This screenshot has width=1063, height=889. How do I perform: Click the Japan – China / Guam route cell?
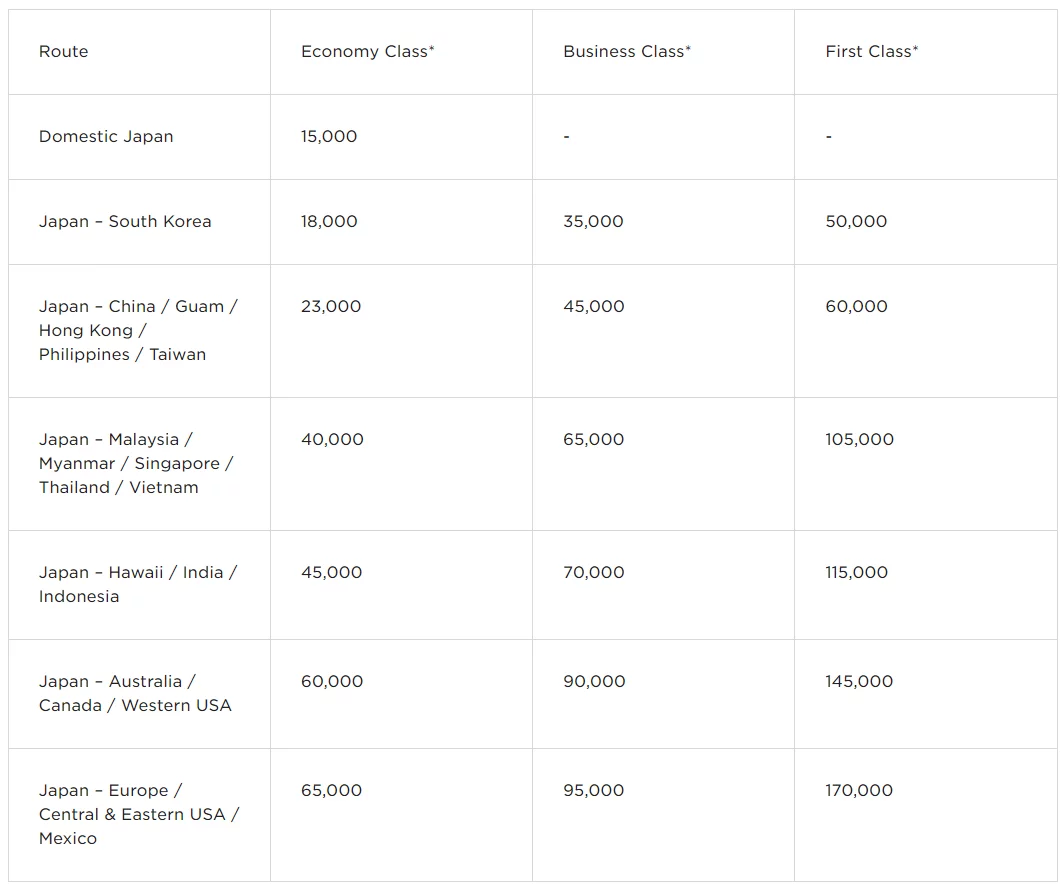pyautogui.click(x=138, y=330)
